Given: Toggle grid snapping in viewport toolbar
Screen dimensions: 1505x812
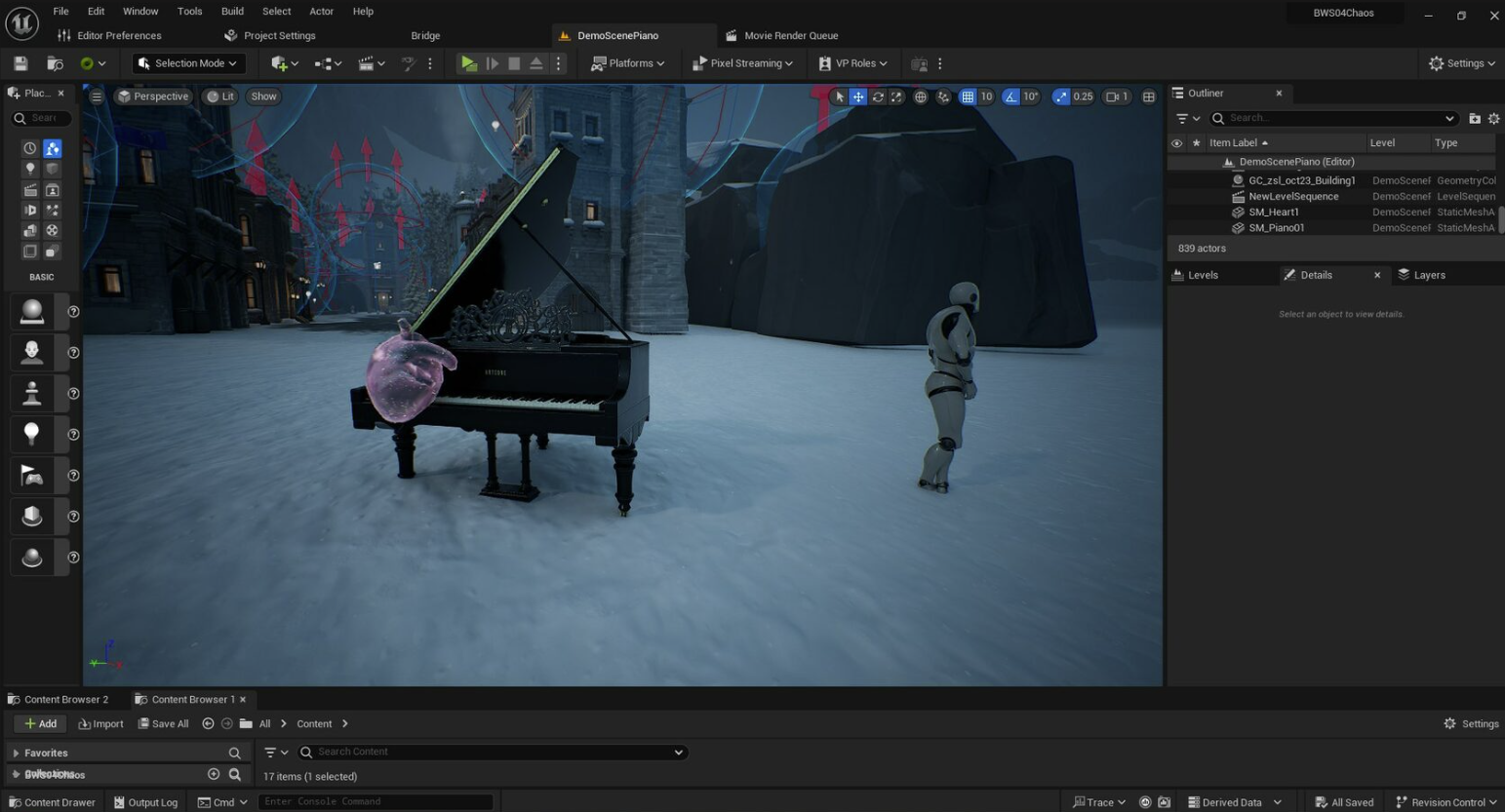Looking at the screenshot, I should pyautogui.click(x=968, y=97).
